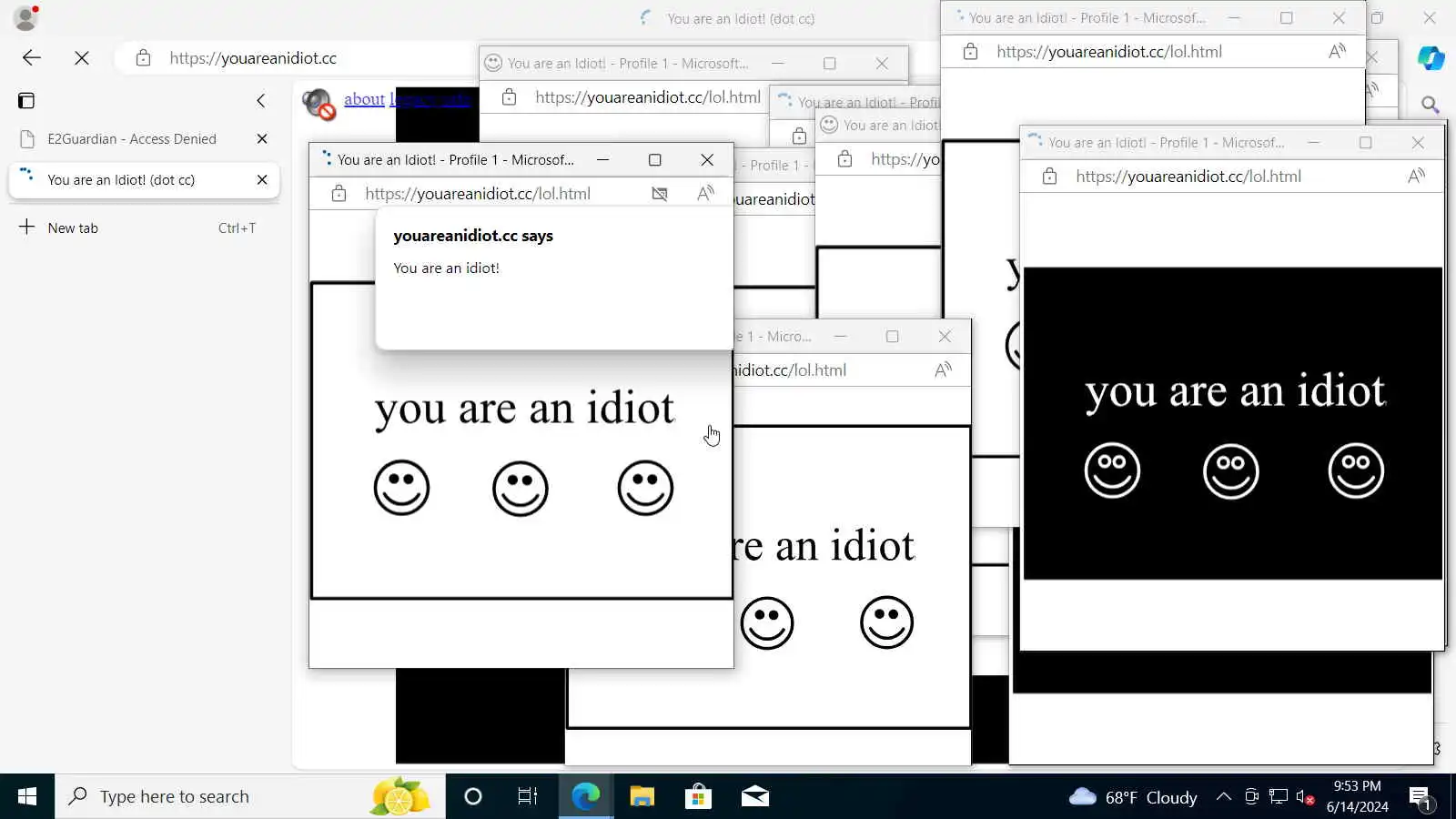The width and height of the screenshot is (1456, 819).
Task: Click Read aloud icon in the alert popup
Action: point(705,193)
